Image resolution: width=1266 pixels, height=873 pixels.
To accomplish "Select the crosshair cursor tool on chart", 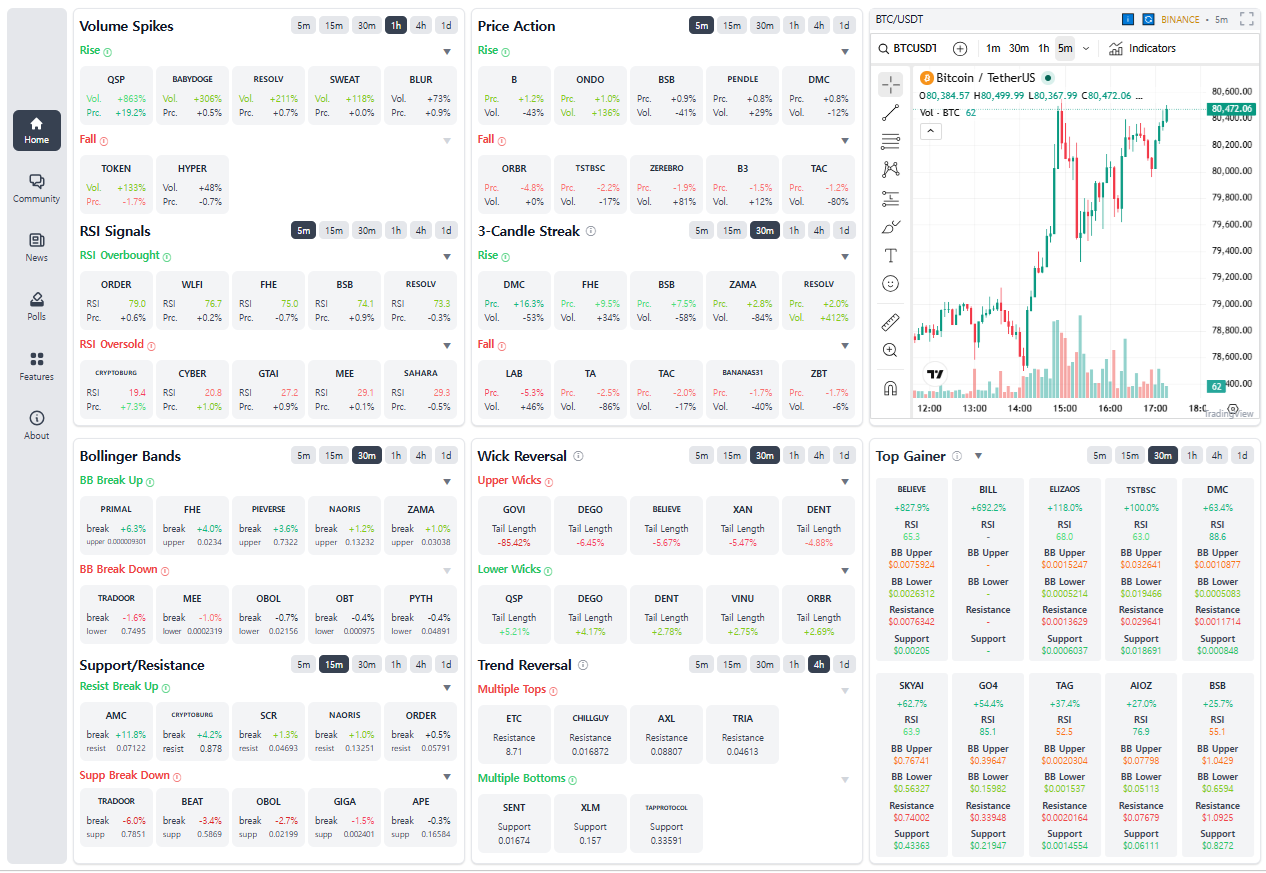I will tap(890, 84).
